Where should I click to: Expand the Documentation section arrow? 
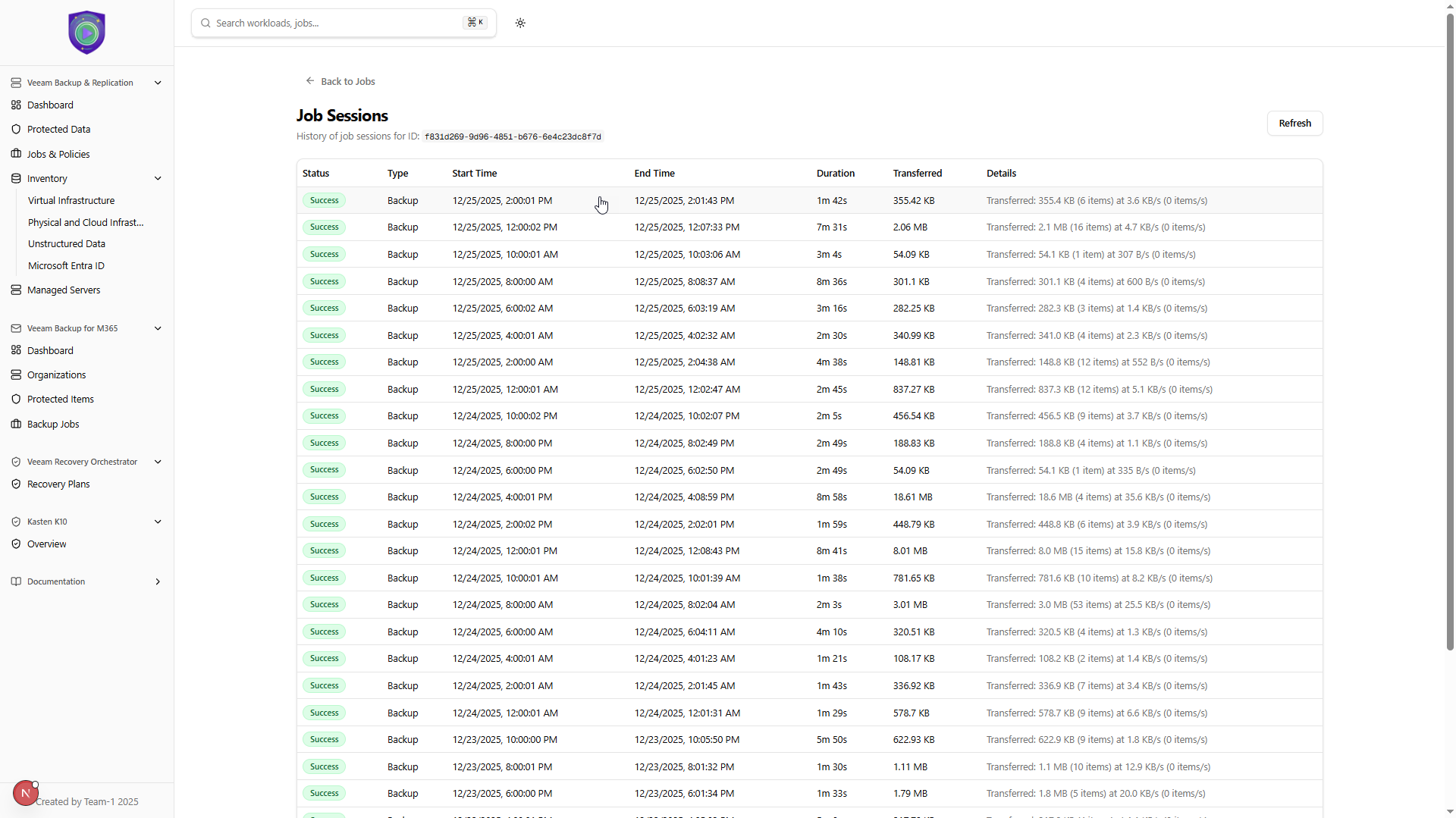coord(158,582)
